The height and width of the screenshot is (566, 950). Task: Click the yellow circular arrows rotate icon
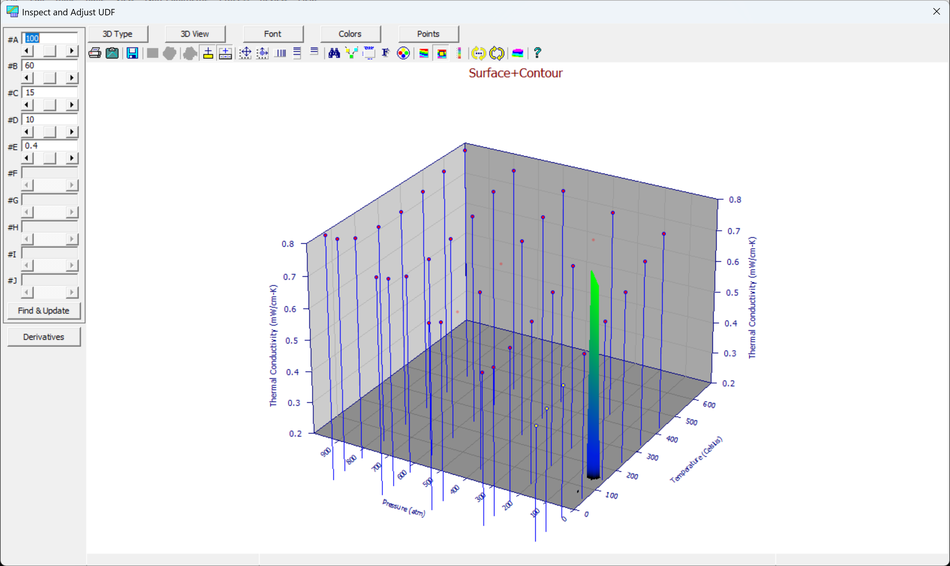pos(497,53)
